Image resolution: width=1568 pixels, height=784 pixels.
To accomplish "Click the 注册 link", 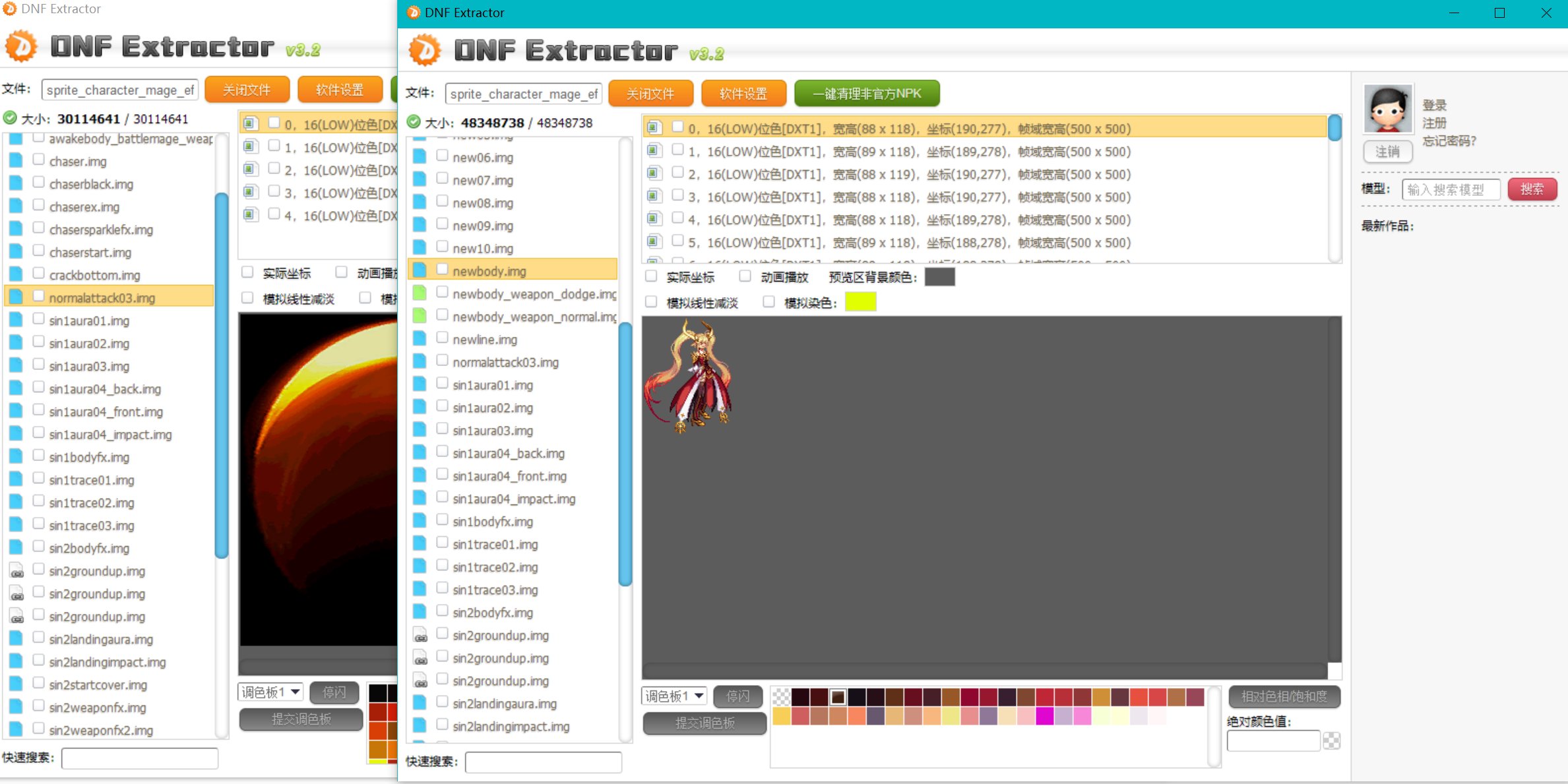I will tap(1434, 123).
